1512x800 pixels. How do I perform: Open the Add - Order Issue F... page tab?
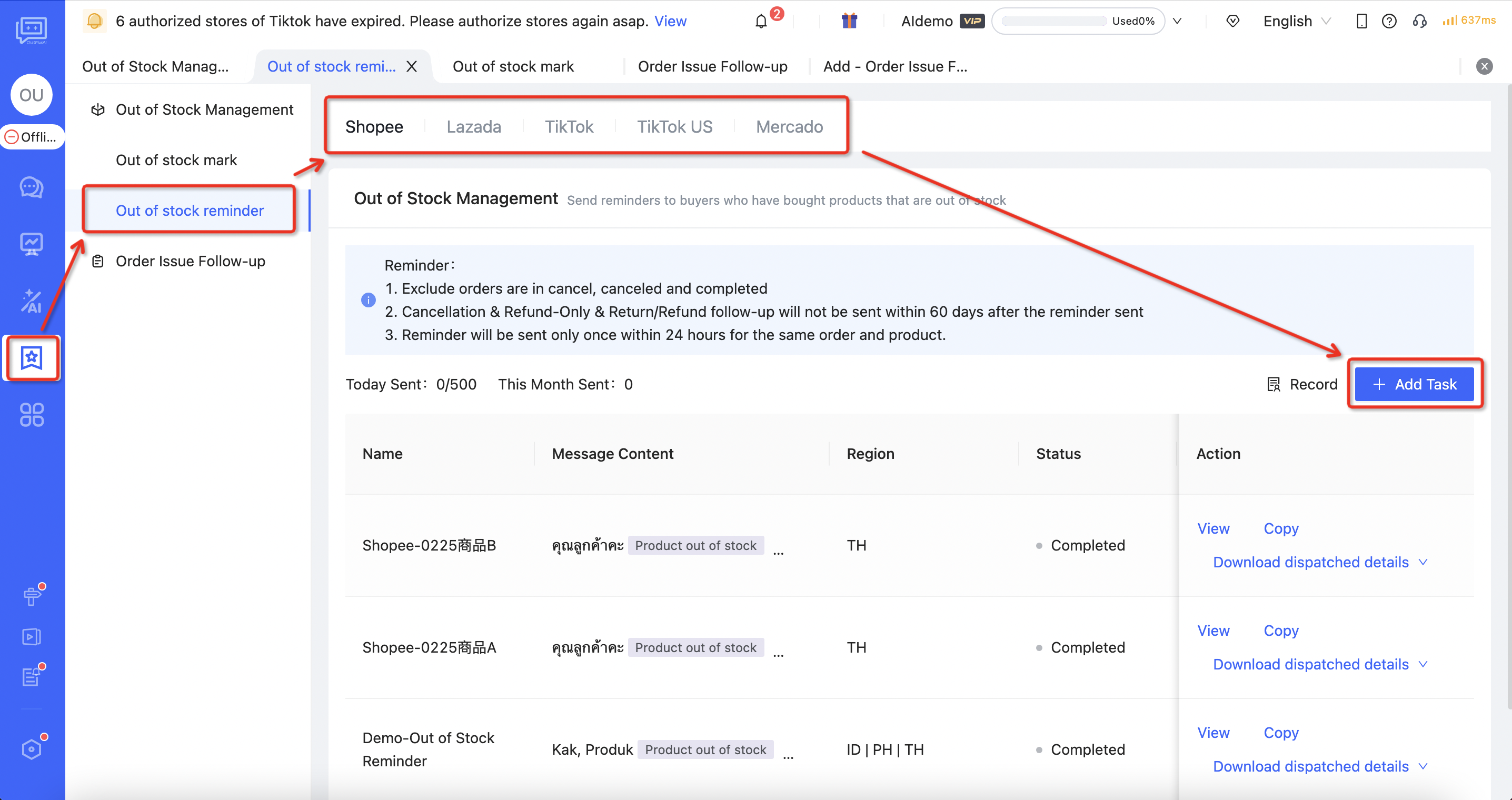tap(895, 66)
